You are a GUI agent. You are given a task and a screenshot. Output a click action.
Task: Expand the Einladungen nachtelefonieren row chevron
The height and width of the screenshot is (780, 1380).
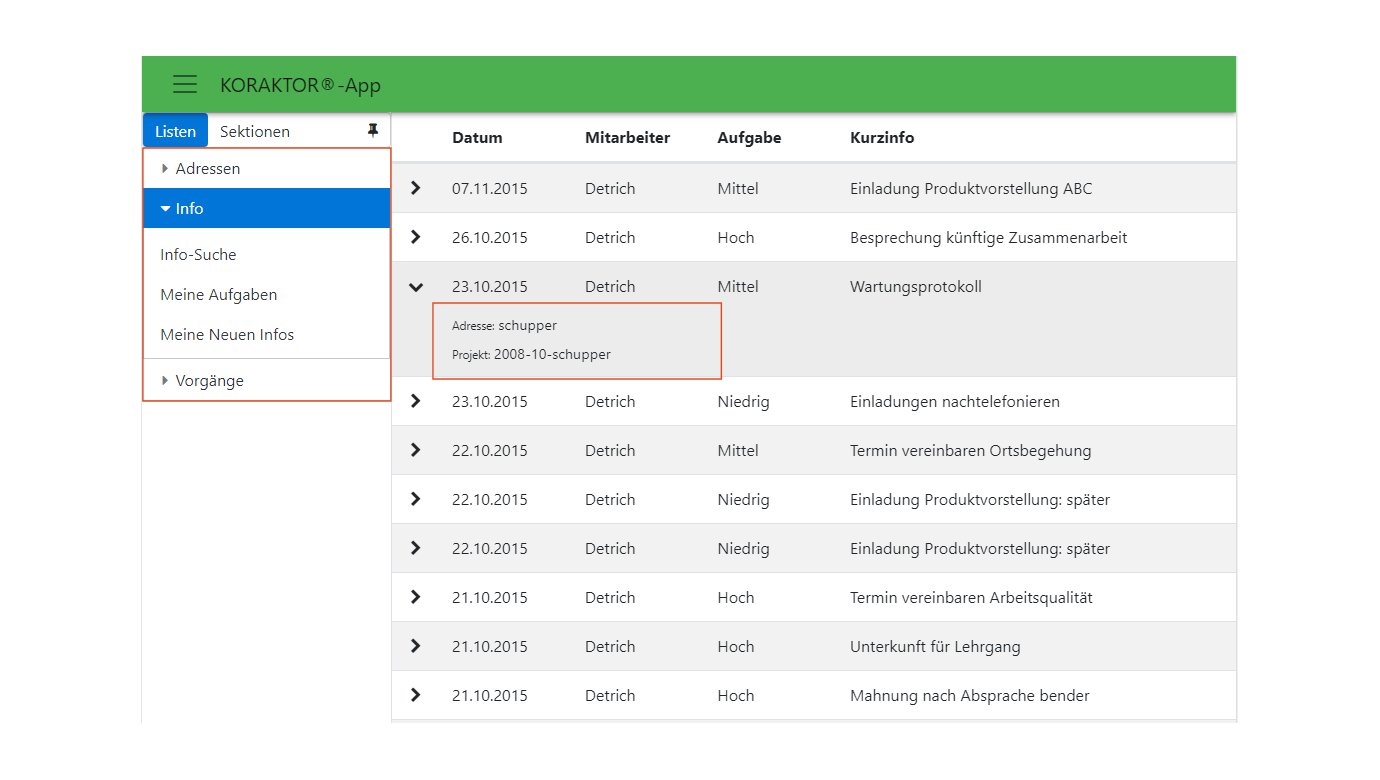tap(416, 401)
